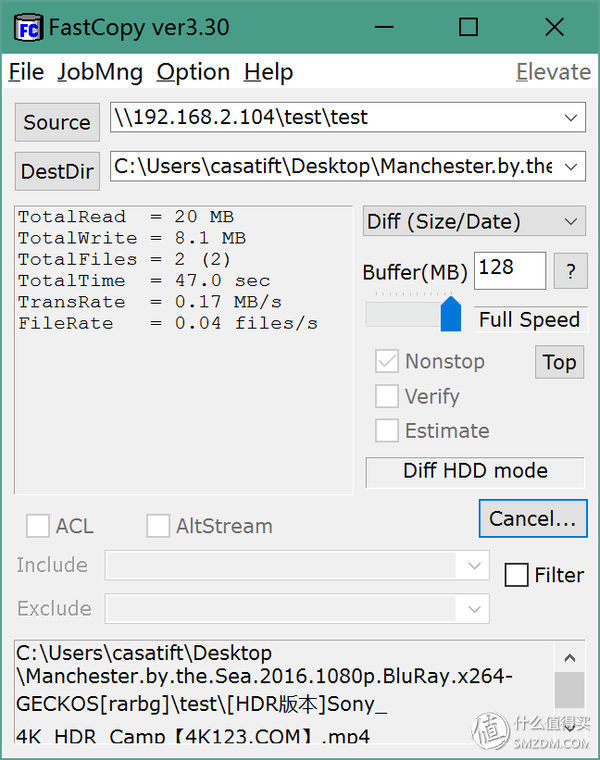The image size is (600, 760).
Task: Click the Source button
Action: 57,122
